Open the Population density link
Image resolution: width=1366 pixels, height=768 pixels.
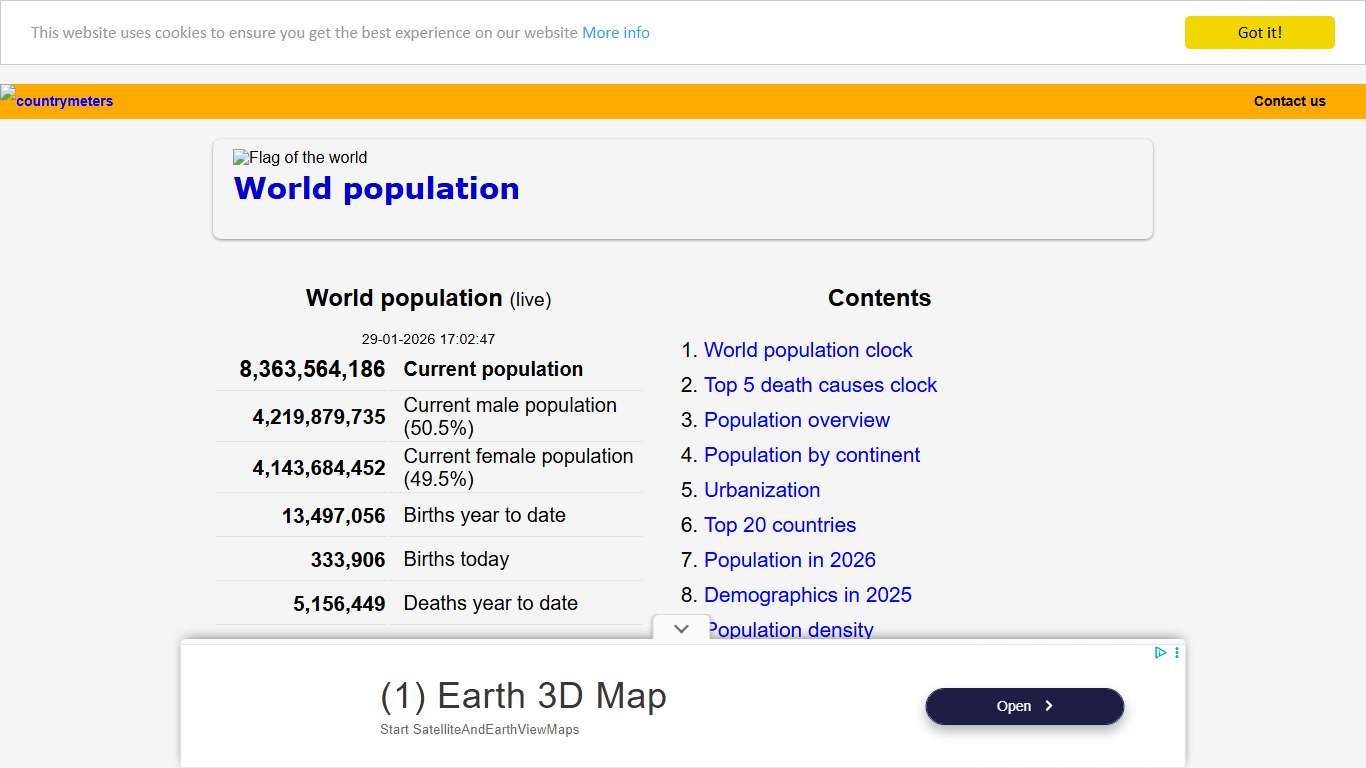click(790, 630)
